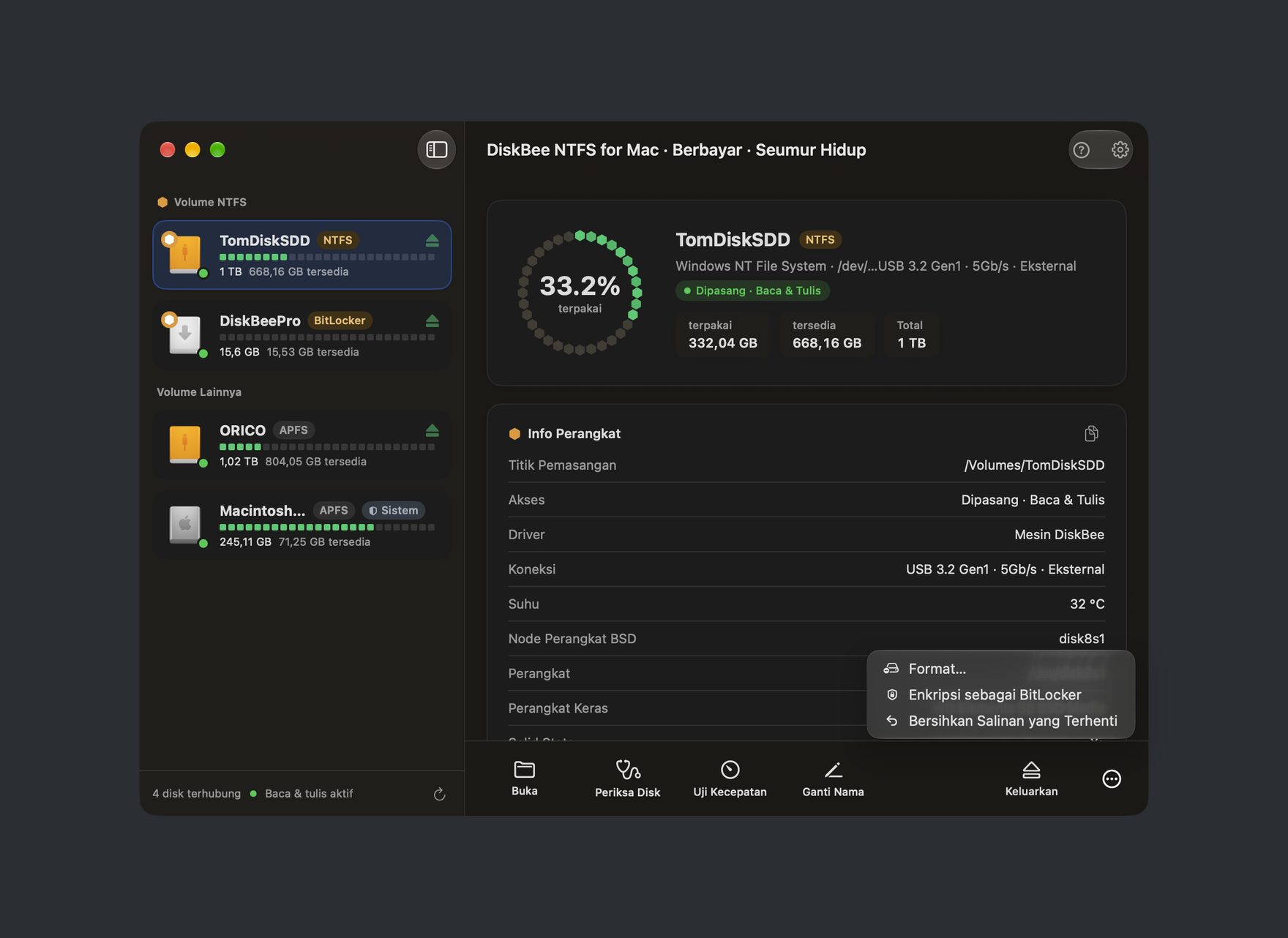
Task: Run Periksa Disk check
Action: click(x=627, y=778)
